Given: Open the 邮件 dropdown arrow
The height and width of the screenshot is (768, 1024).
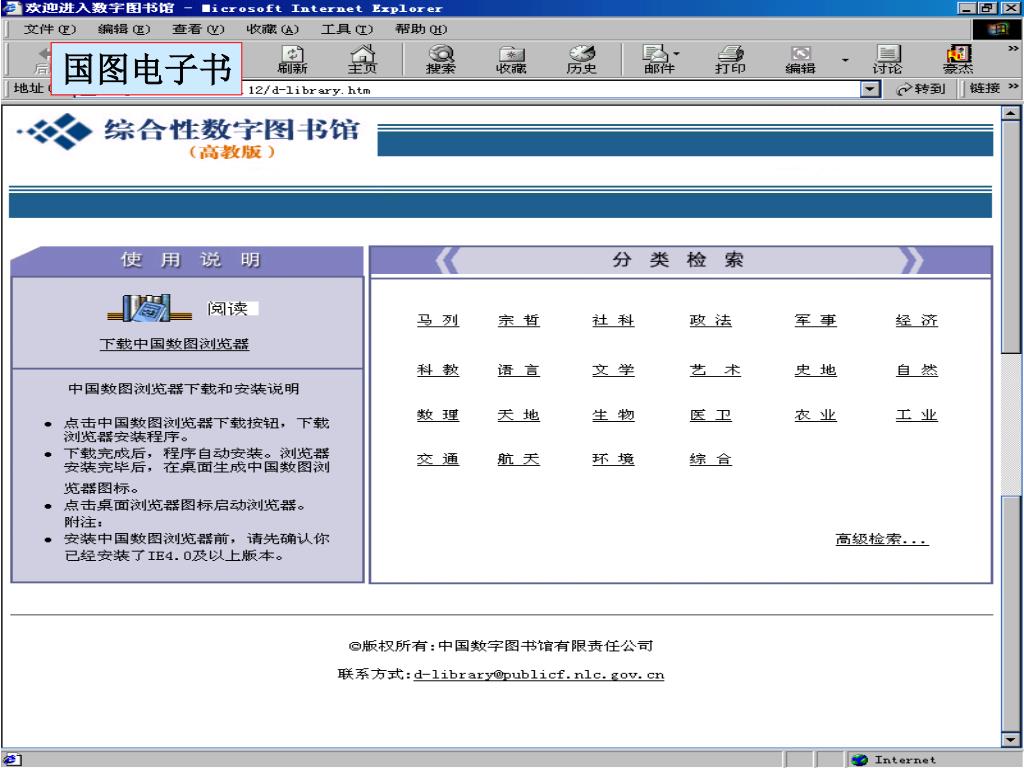Looking at the screenshot, I should point(677,54).
